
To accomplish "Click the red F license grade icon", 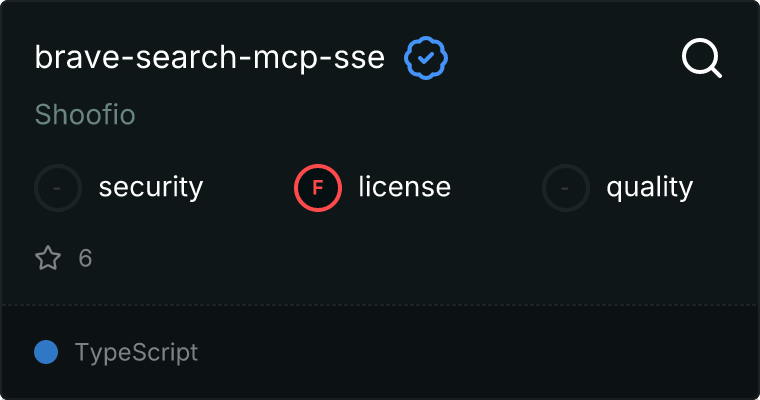I will 318,187.
